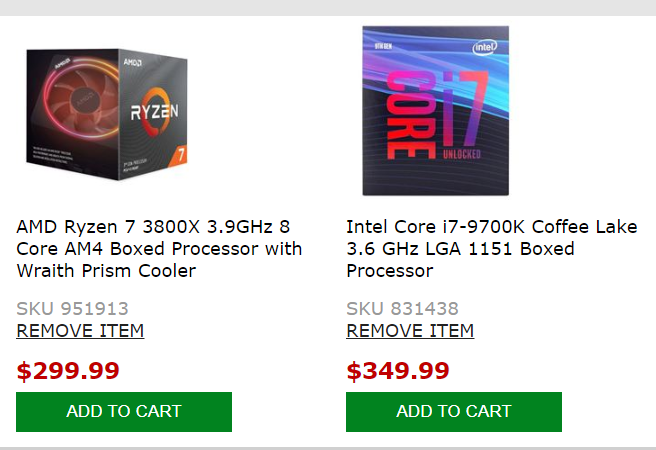Click the SKU 951913 text
The height and width of the screenshot is (450, 656).
click(x=72, y=309)
